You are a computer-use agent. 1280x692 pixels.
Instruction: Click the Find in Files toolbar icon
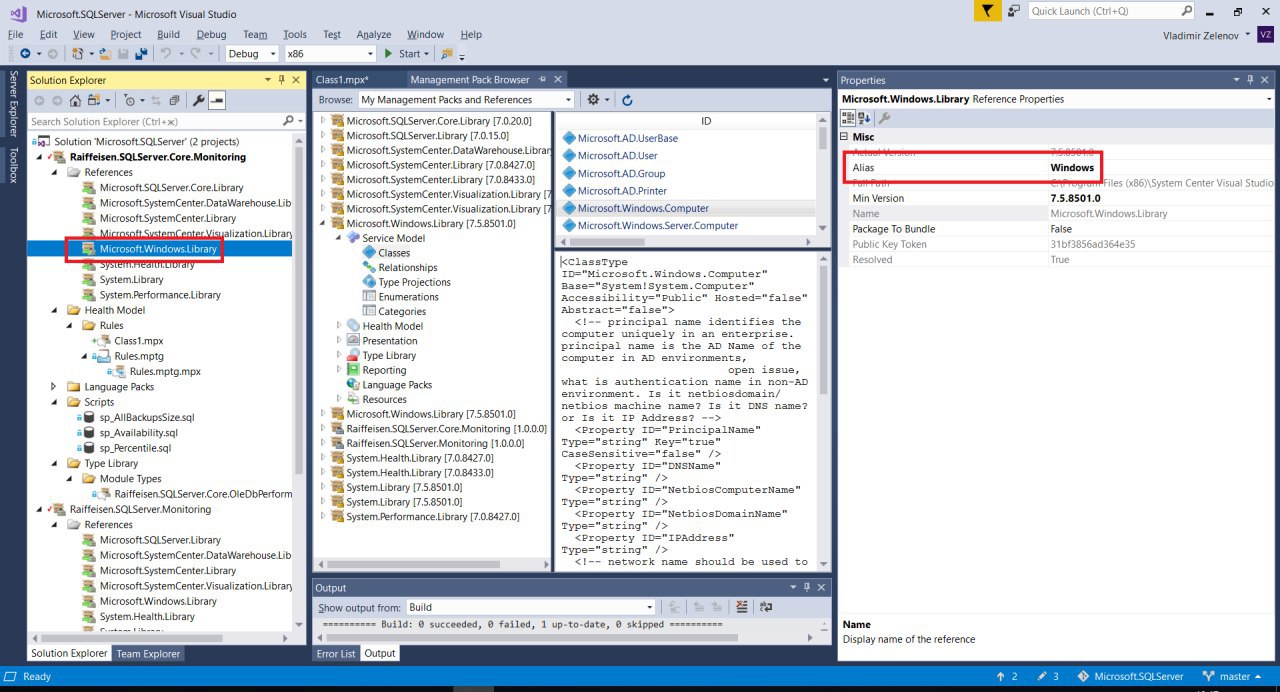tap(447, 53)
